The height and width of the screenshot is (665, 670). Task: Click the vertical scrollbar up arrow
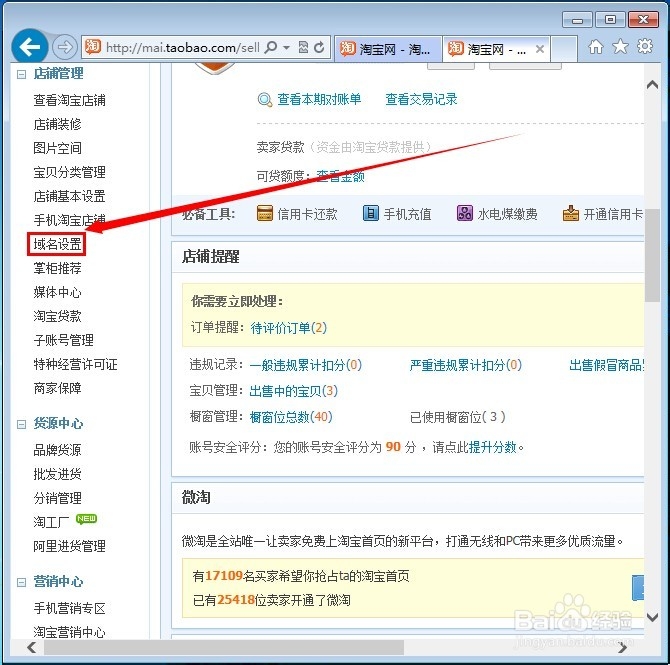(652, 85)
